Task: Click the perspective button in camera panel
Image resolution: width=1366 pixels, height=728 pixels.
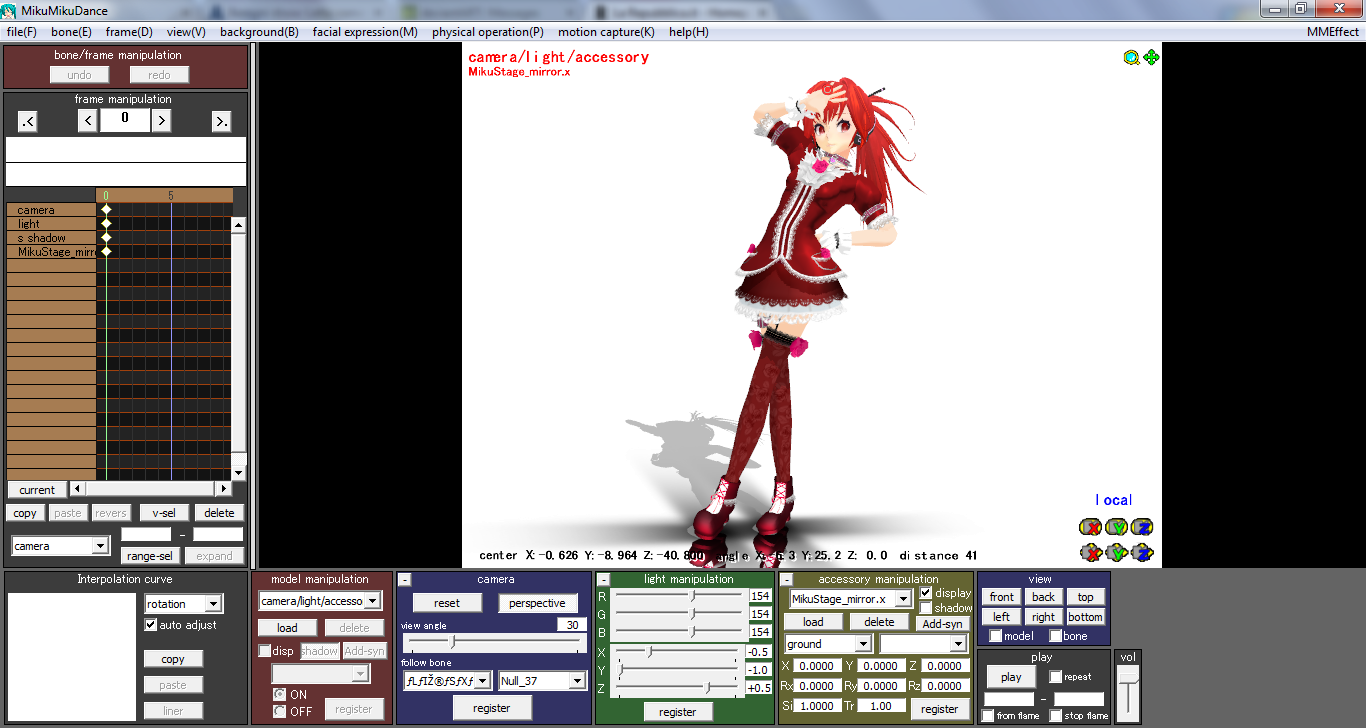Action: click(x=538, y=603)
